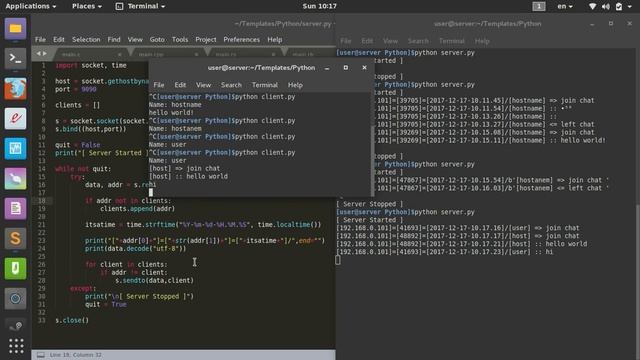Click the s.sendto(data,client) code line
Viewport: 640px width, 360px height.
click(x=154, y=280)
